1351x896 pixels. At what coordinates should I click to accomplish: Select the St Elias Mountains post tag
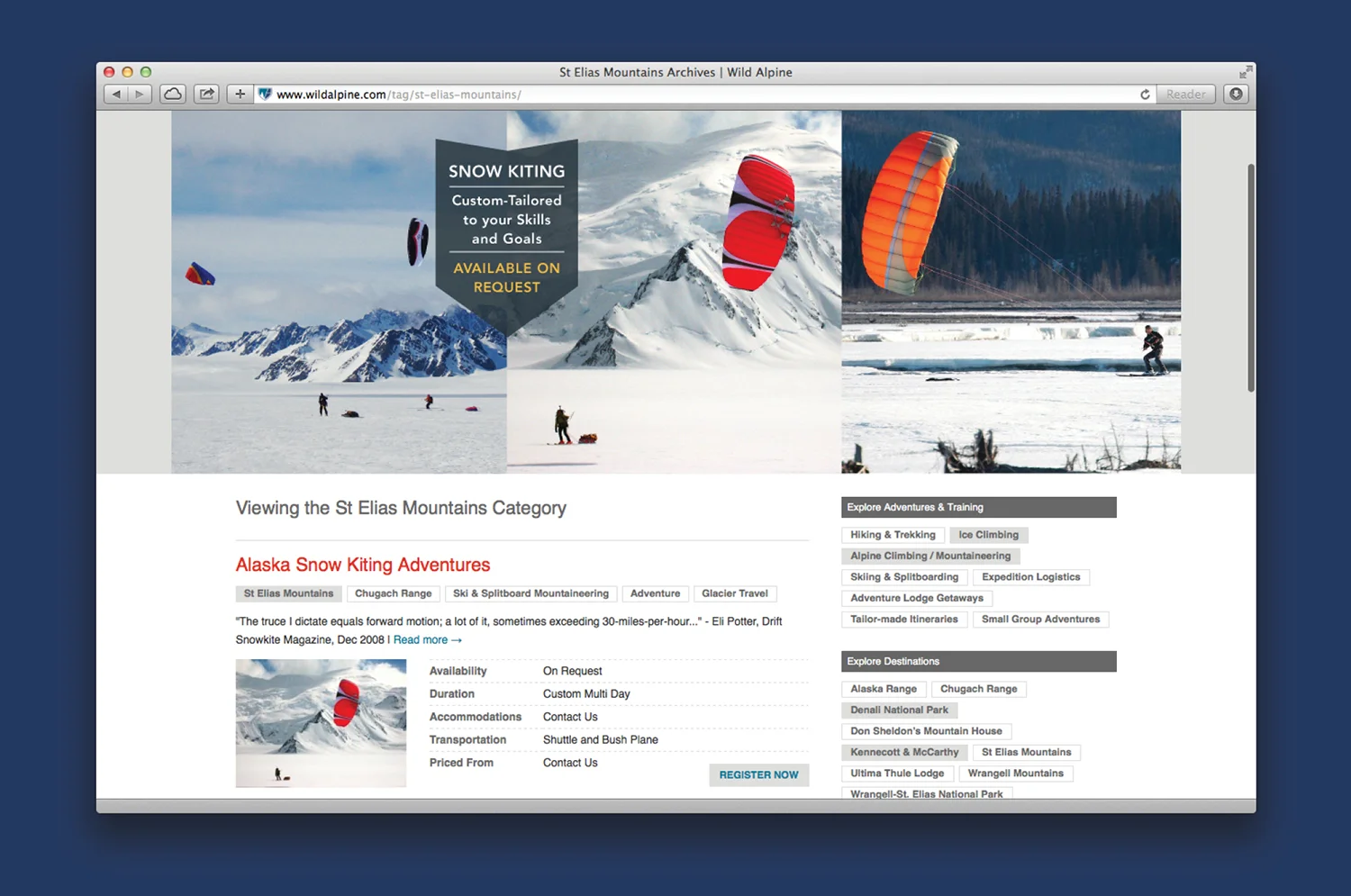(288, 593)
